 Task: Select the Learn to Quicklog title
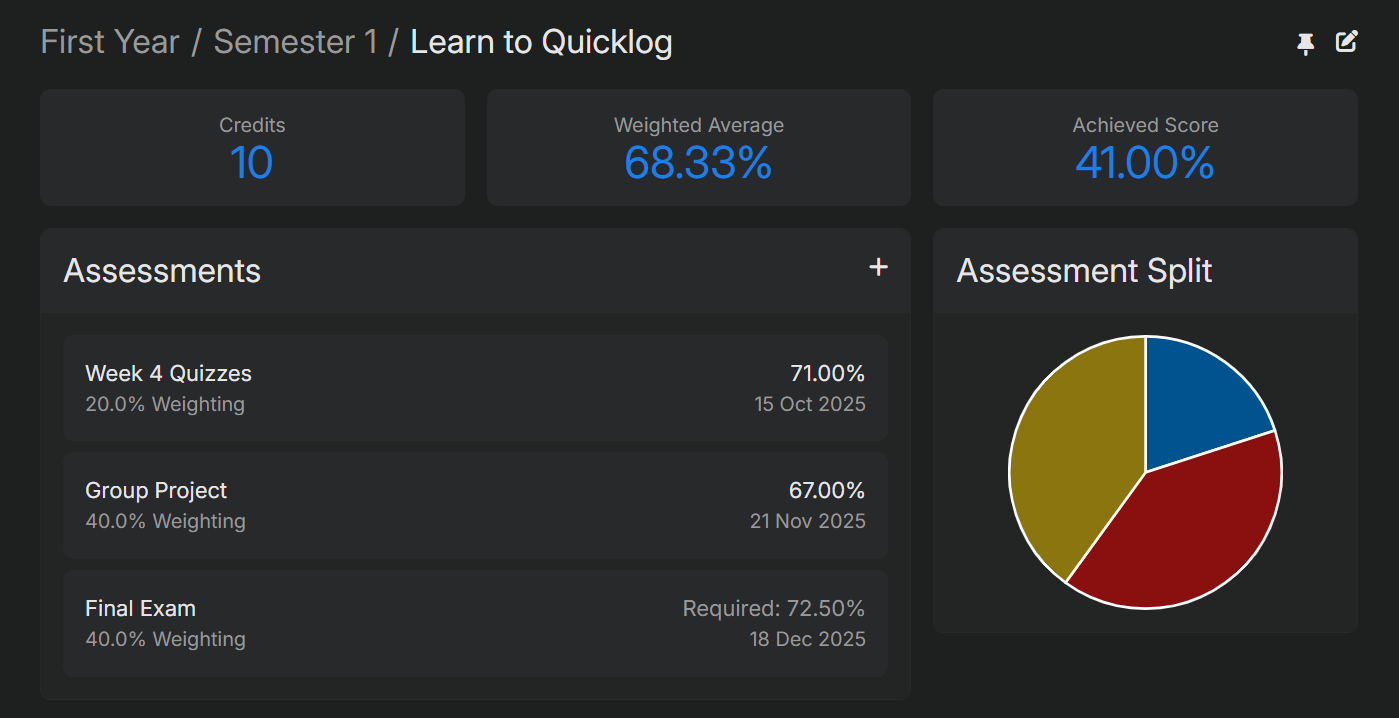pyautogui.click(x=541, y=42)
